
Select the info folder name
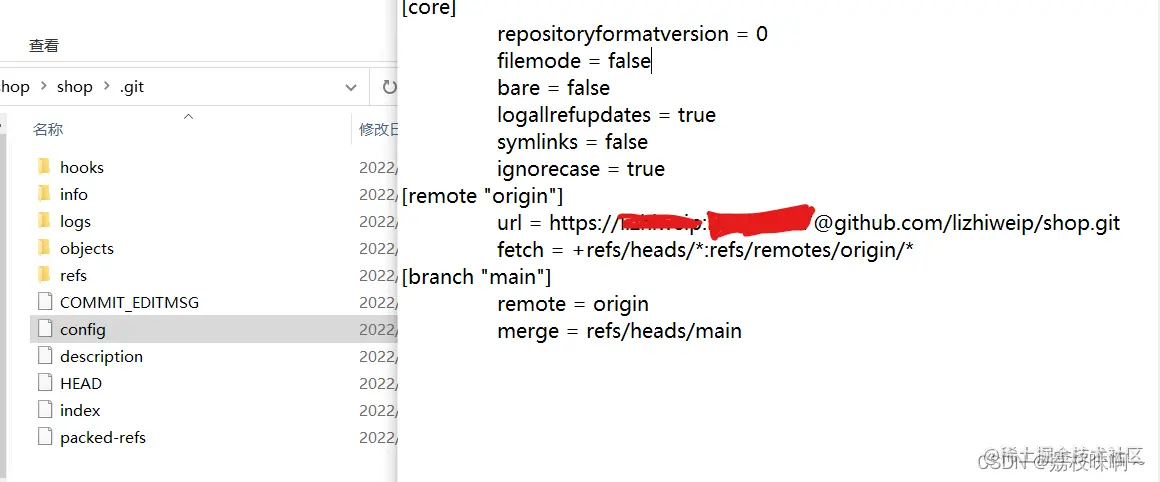[x=74, y=194]
